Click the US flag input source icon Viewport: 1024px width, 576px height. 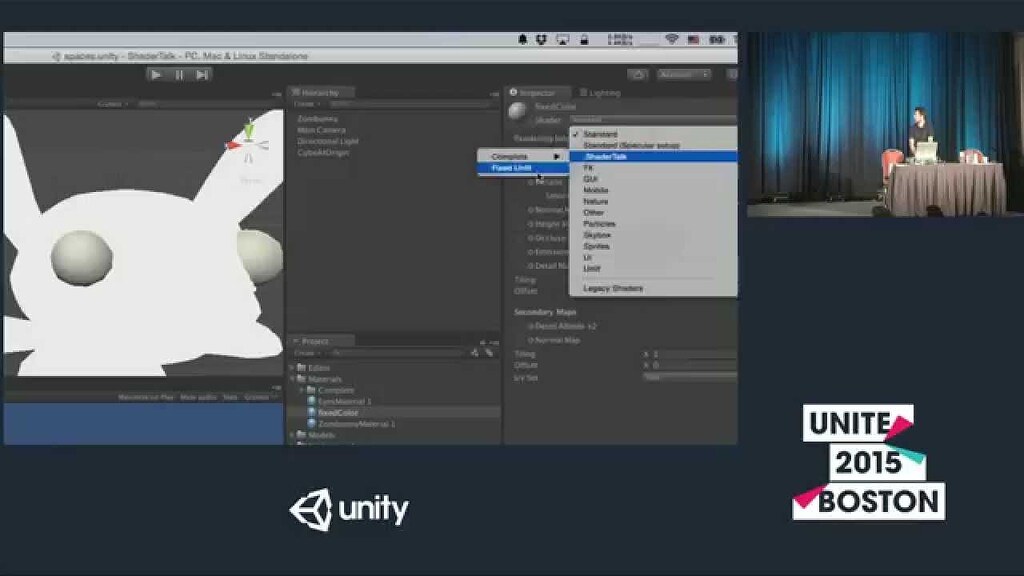pyautogui.click(x=694, y=40)
